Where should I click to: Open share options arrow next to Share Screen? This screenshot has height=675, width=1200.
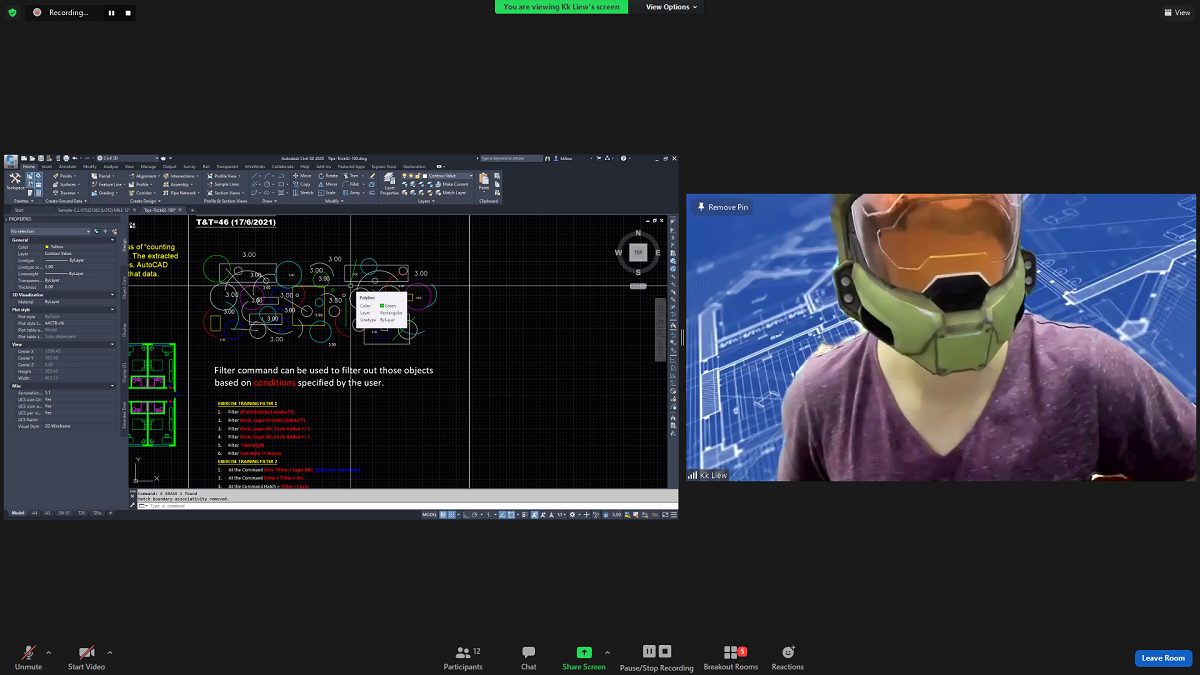tap(607, 652)
